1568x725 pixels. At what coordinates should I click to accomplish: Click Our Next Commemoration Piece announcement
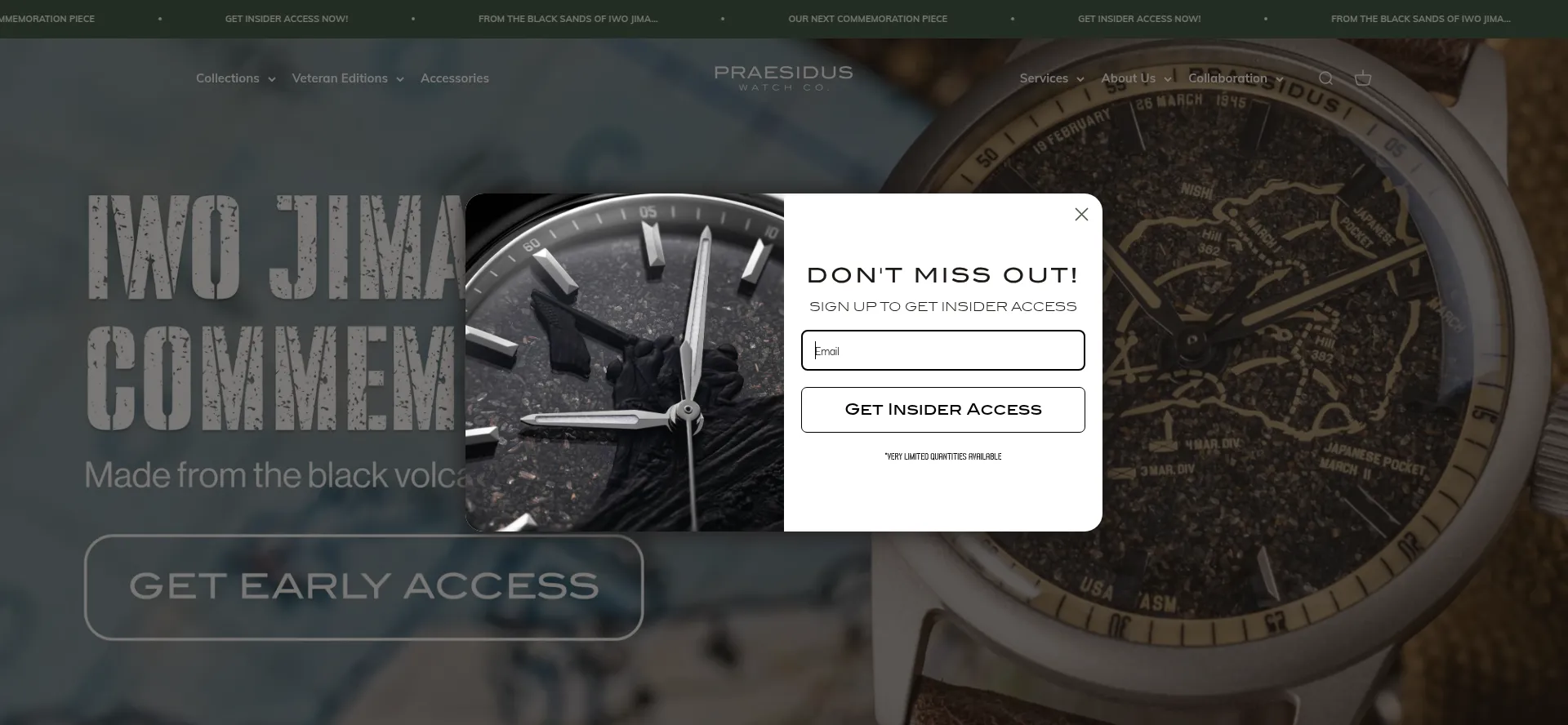867,19
